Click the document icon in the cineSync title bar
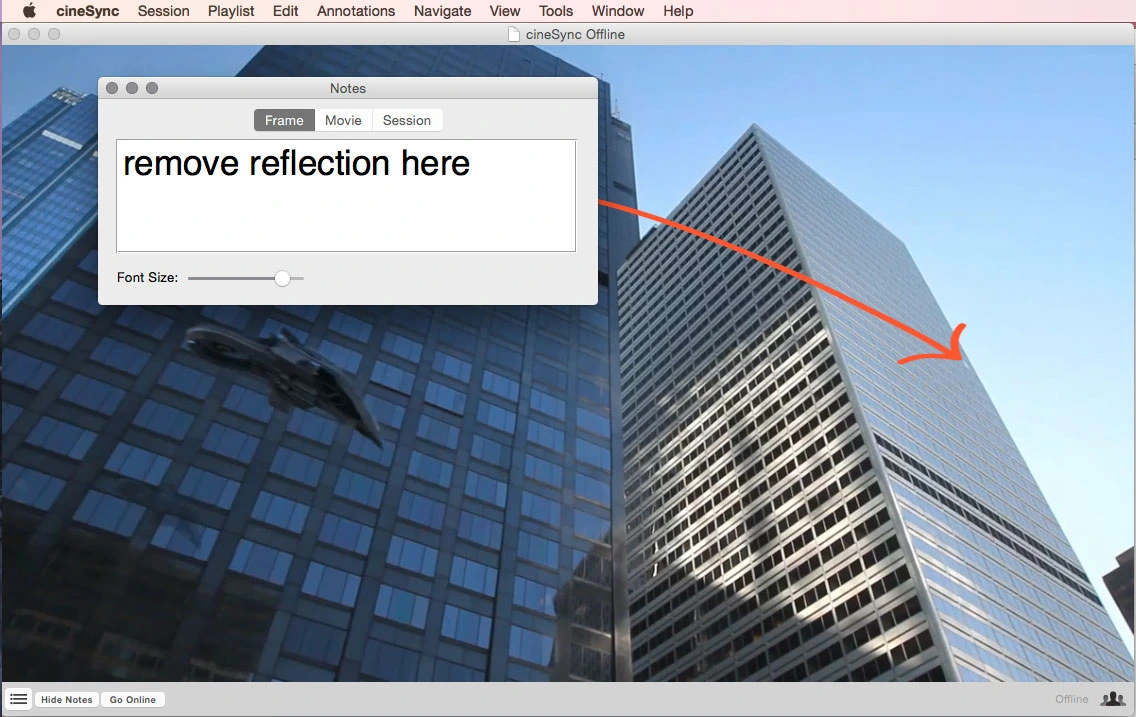Screen dimensions: 1136x717 point(514,34)
